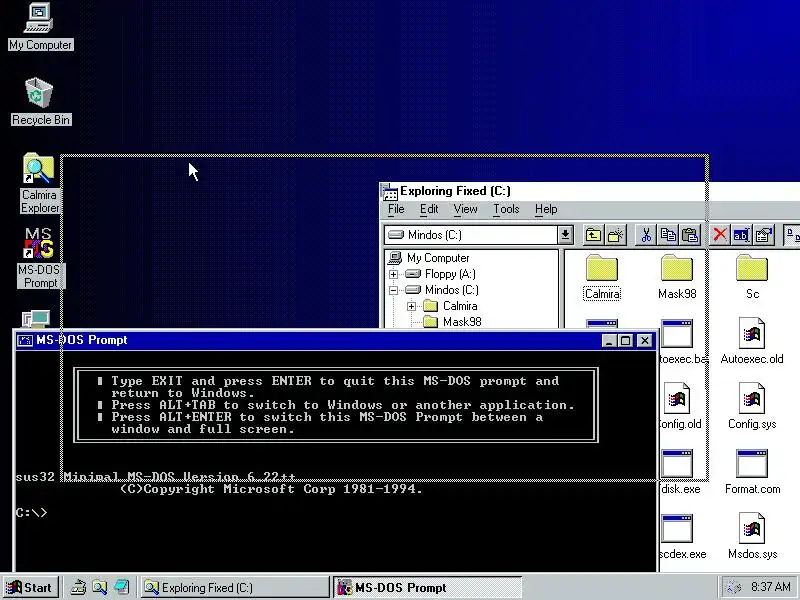This screenshot has height=600, width=800.
Task: Click the Copy icon in Explorer toolbar
Action: coord(668,235)
